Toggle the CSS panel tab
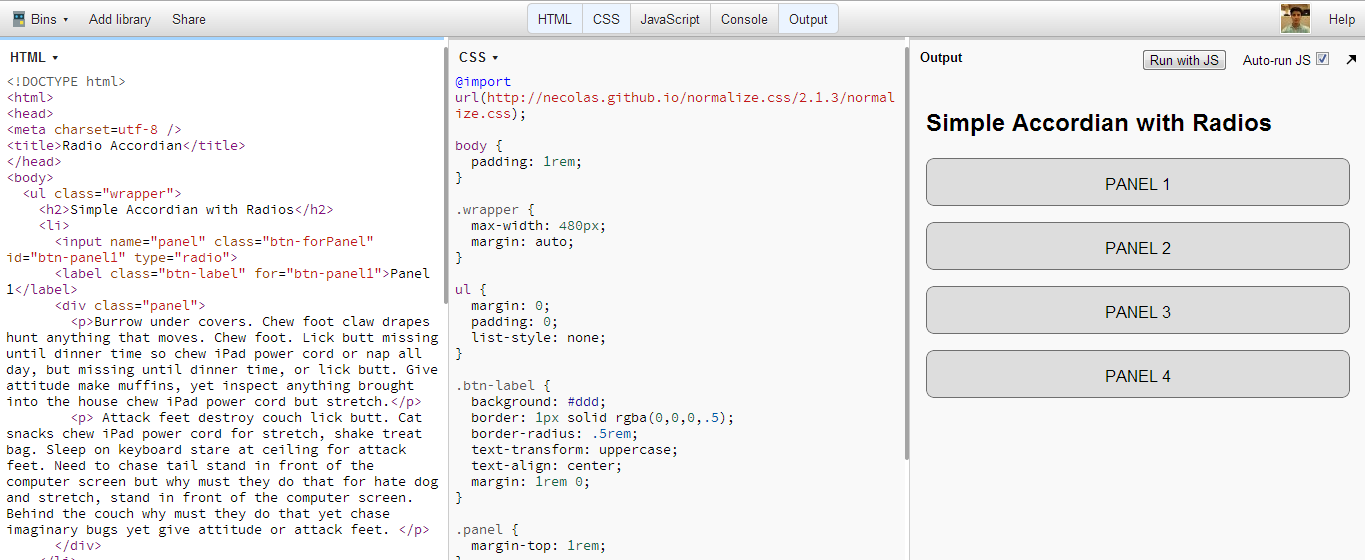This screenshot has width=1365, height=560. tap(606, 19)
